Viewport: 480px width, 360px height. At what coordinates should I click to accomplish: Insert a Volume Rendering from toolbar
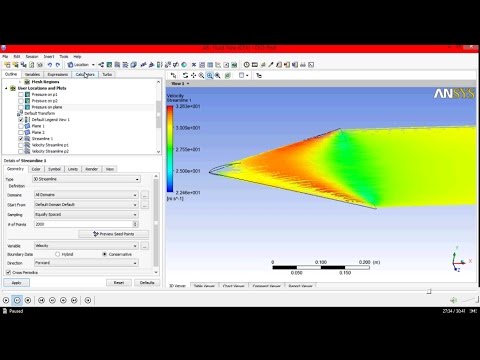click(x=133, y=65)
